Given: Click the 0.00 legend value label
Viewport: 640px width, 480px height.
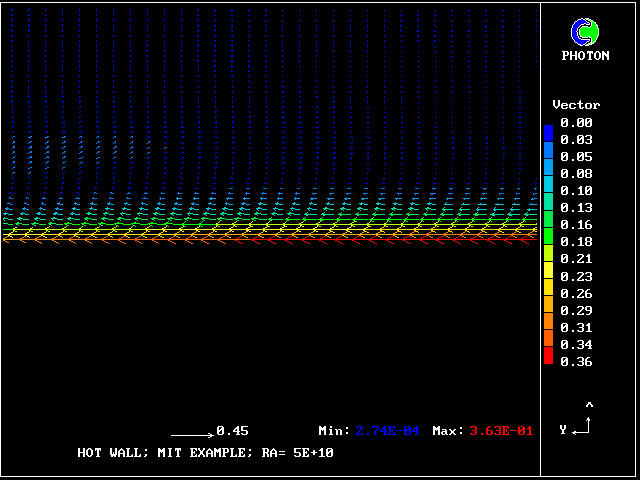Looking at the screenshot, I should coord(576,123).
